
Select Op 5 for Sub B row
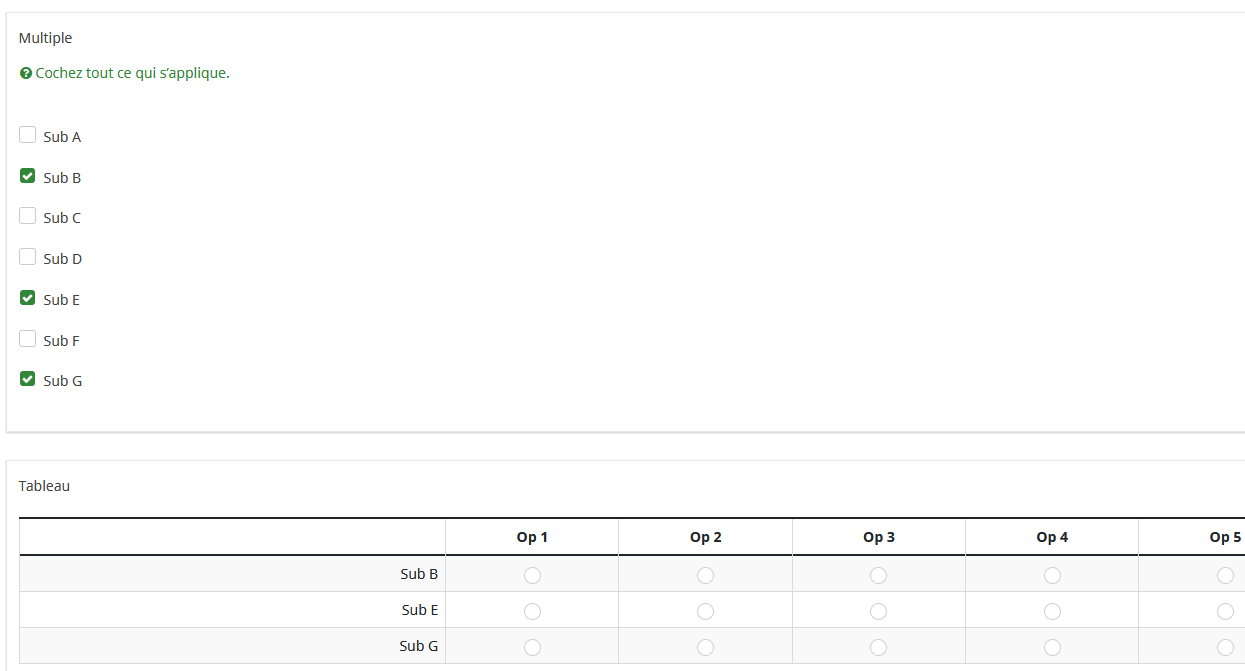point(1225,575)
